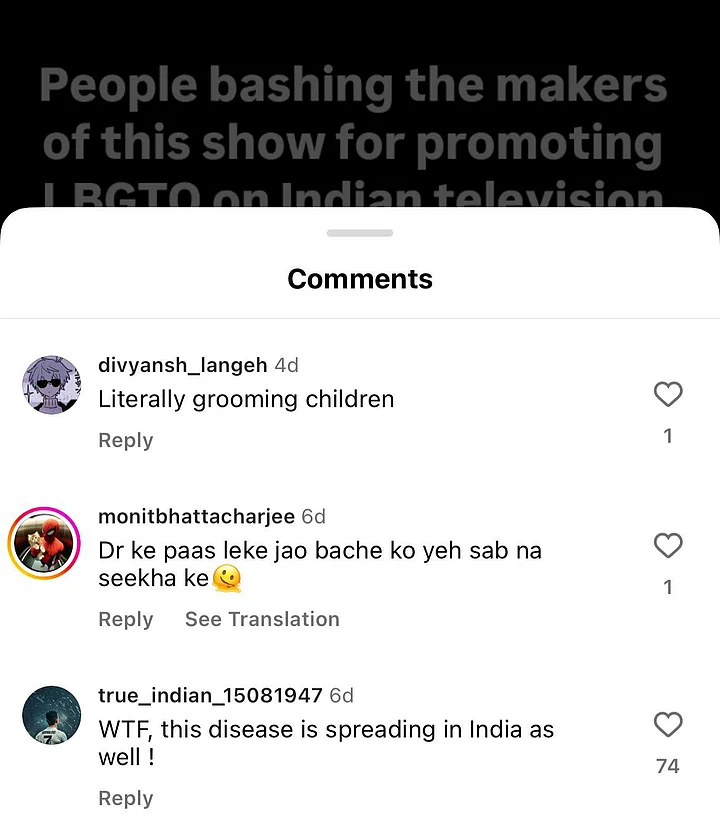This screenshot has height=831, width=720.
Task: View the 74 likes count
Action: (668, 766)
